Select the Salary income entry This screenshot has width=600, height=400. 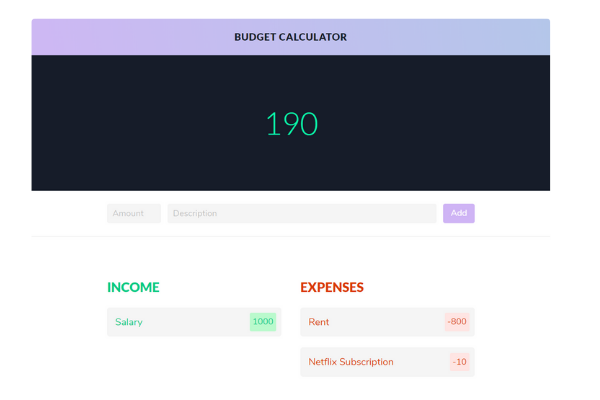coord(194,322)
